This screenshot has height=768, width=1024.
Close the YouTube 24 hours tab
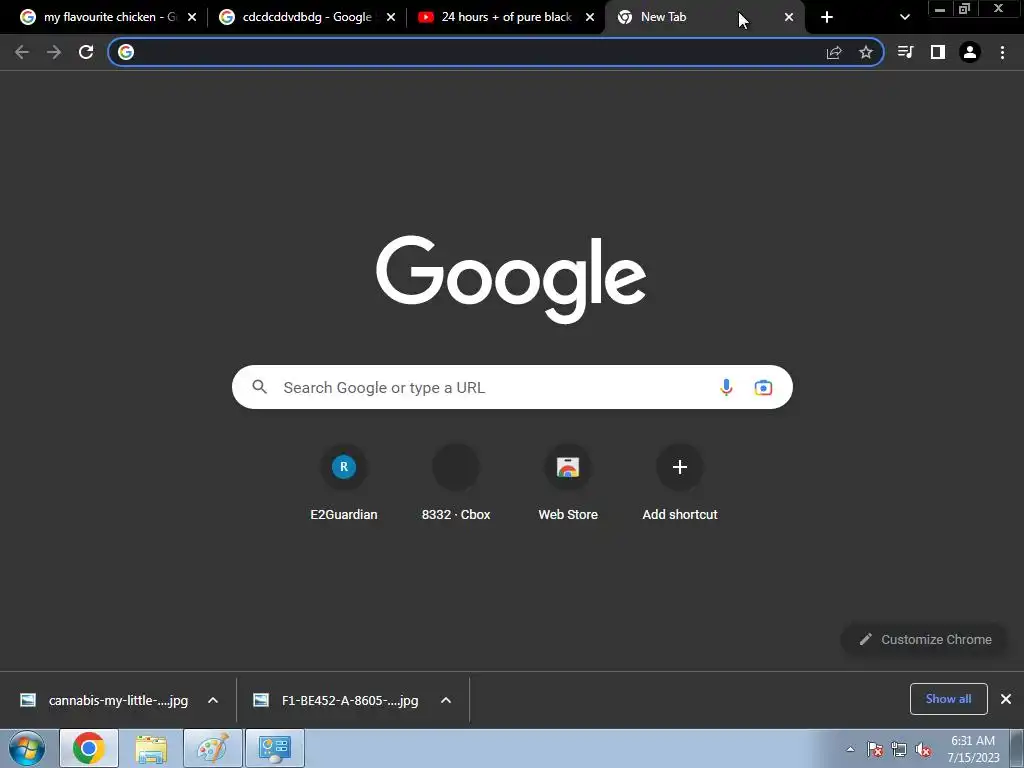pos(590,18)
